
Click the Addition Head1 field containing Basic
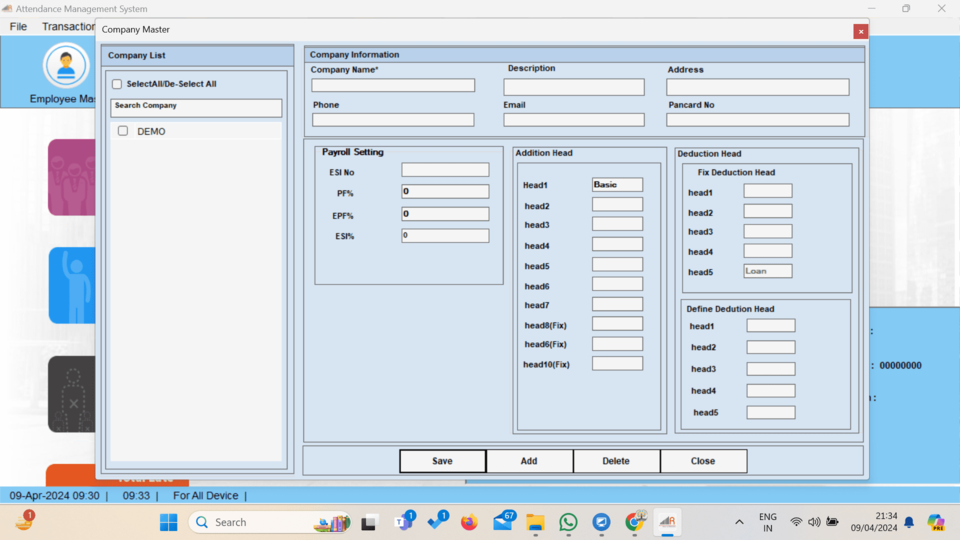point(617,185)
